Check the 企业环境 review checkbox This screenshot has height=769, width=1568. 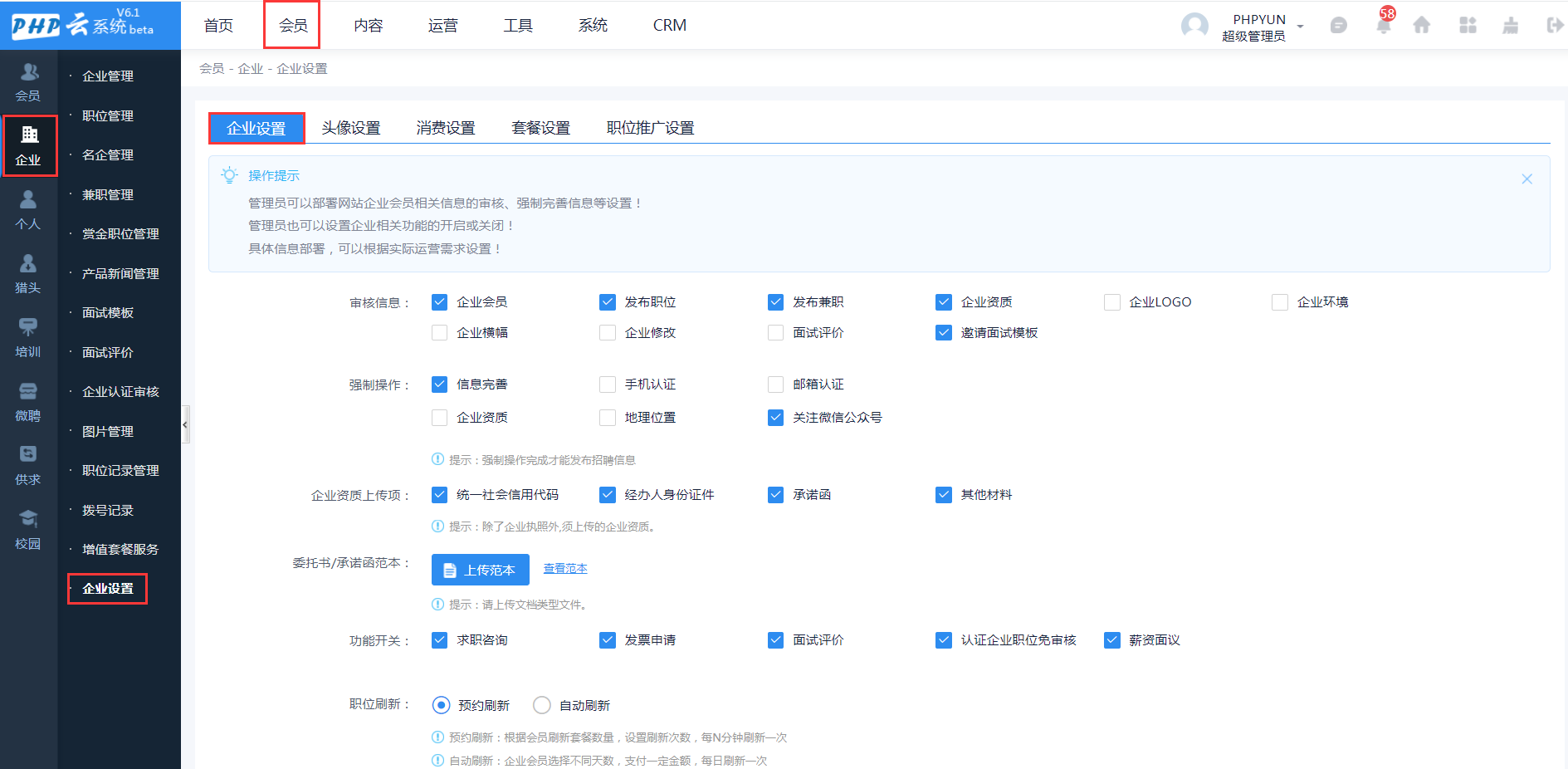1280,302
